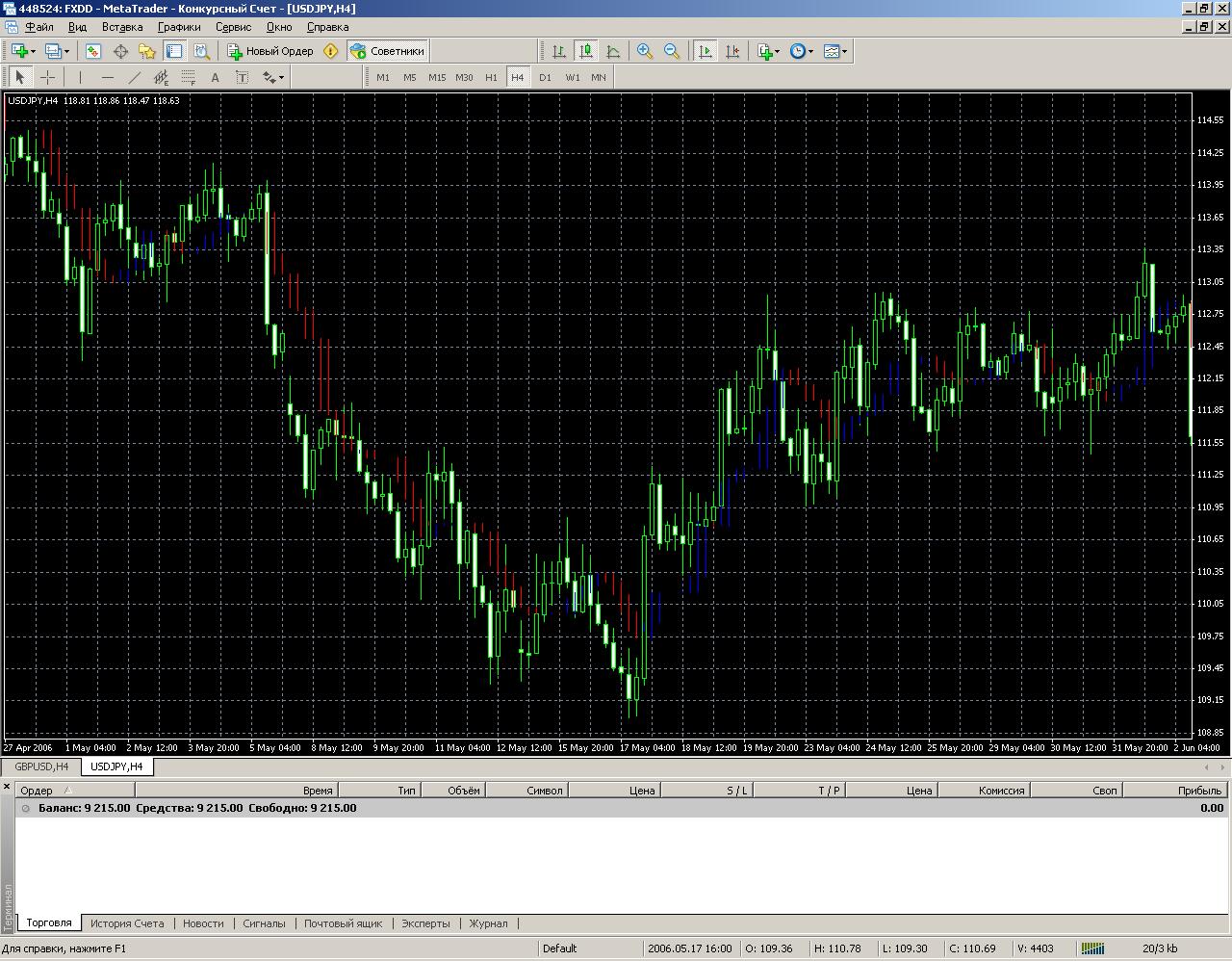Click the Новый Ордер button

pyautogui.click(x=269, y=51)
